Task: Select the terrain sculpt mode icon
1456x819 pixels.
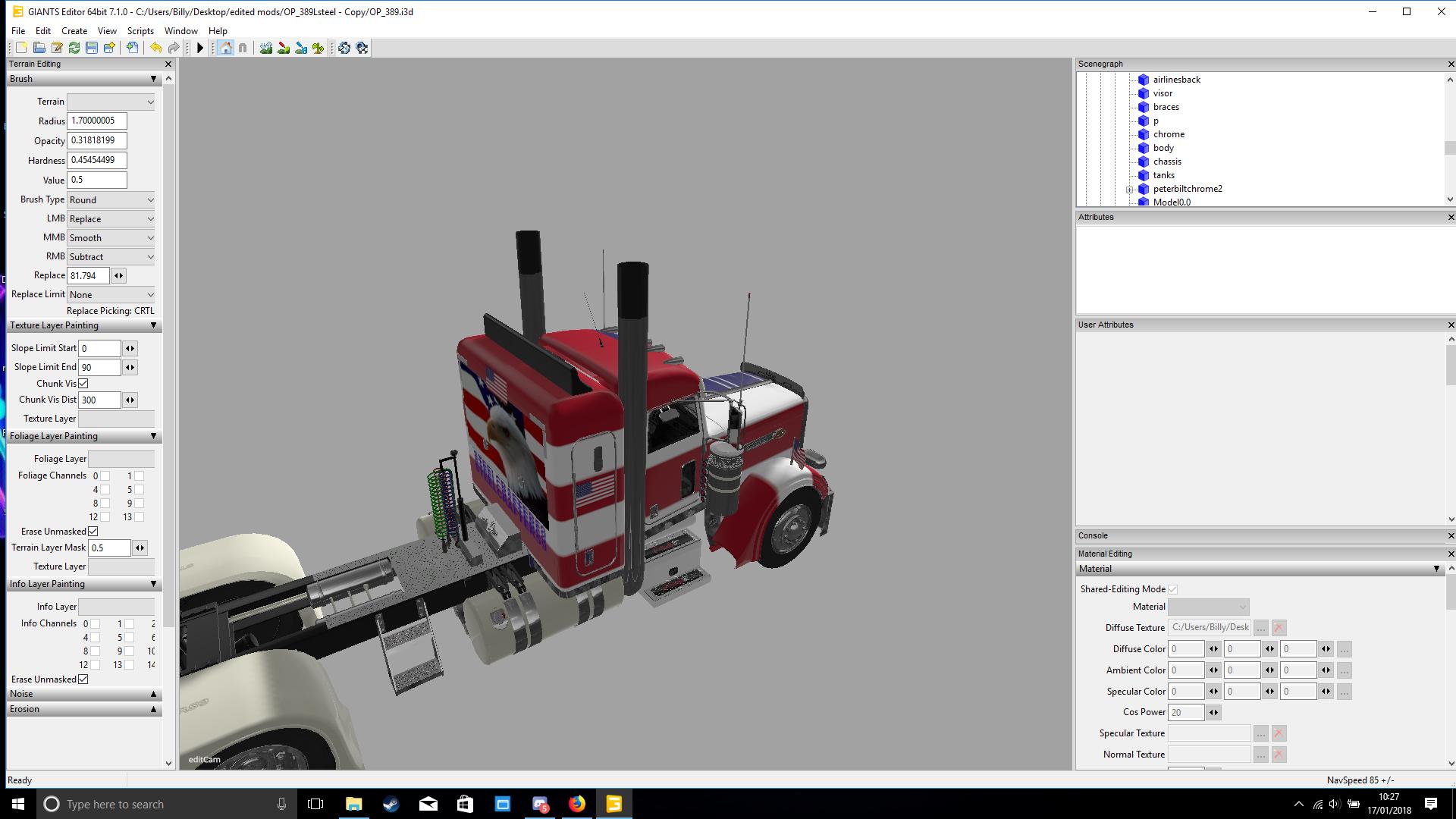Action: pos(265,48)
